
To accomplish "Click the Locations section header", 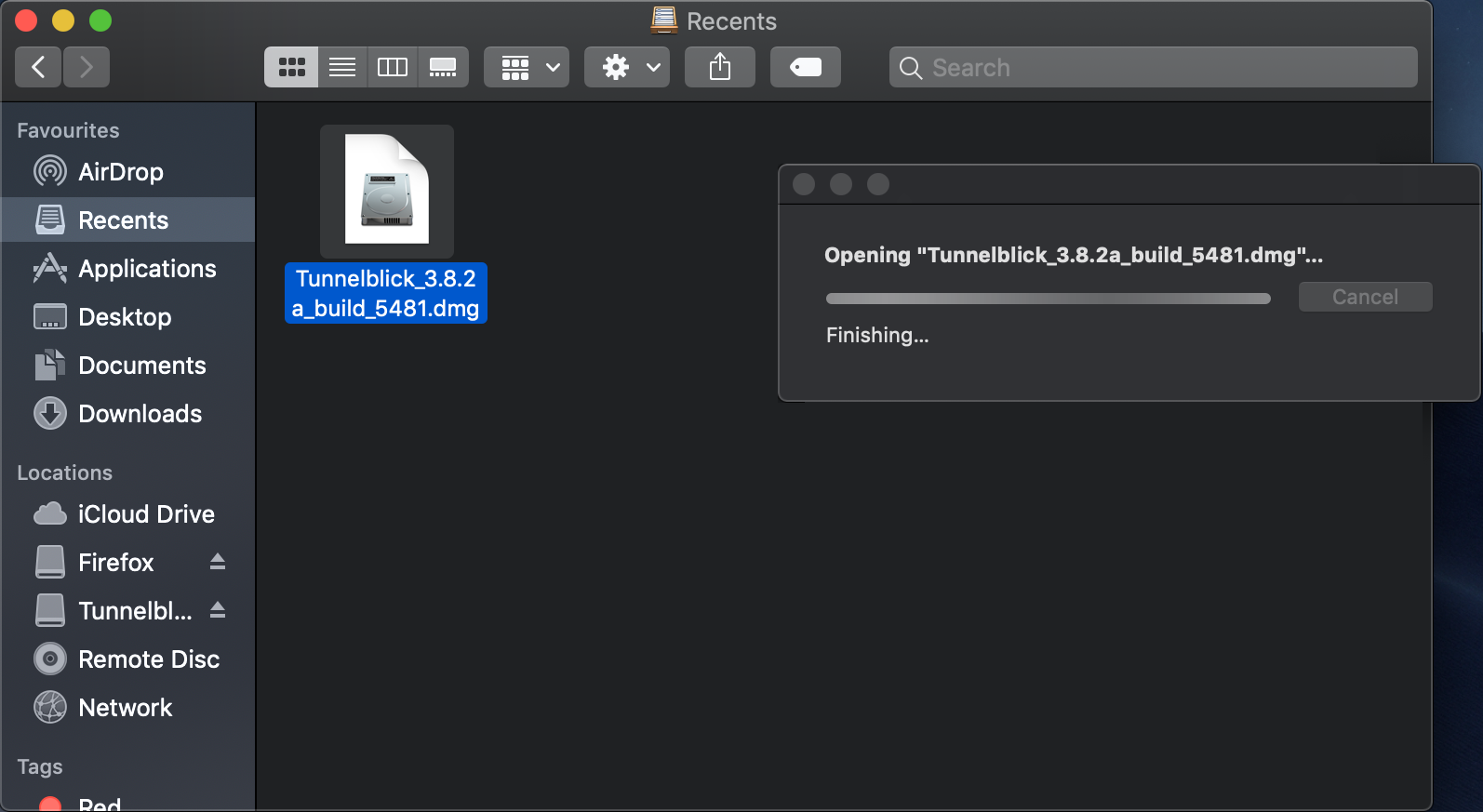I will (x=64, y=473).
